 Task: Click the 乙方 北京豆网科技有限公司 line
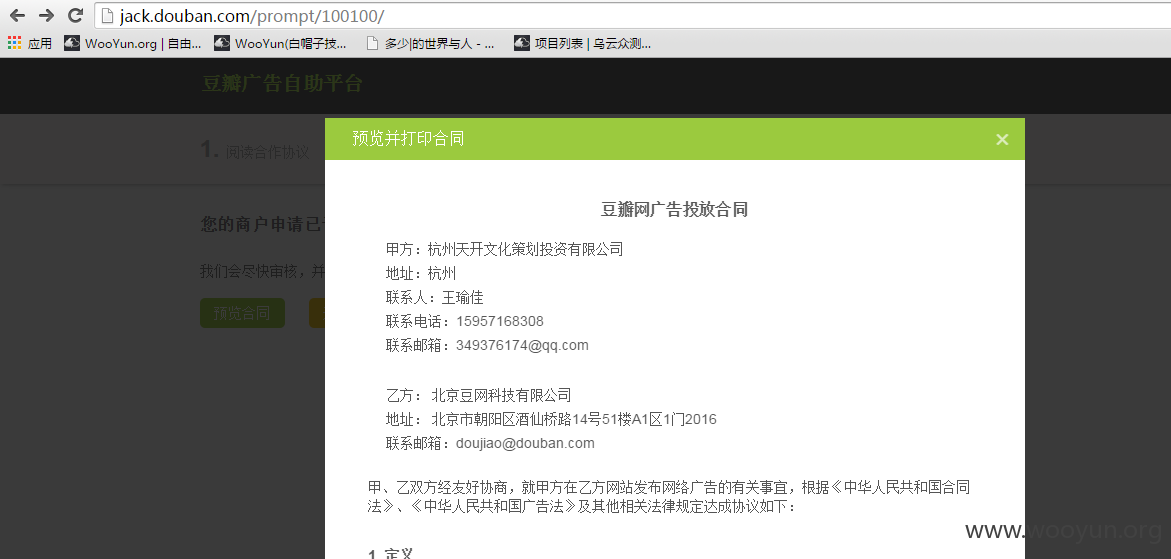click(478, 395)
